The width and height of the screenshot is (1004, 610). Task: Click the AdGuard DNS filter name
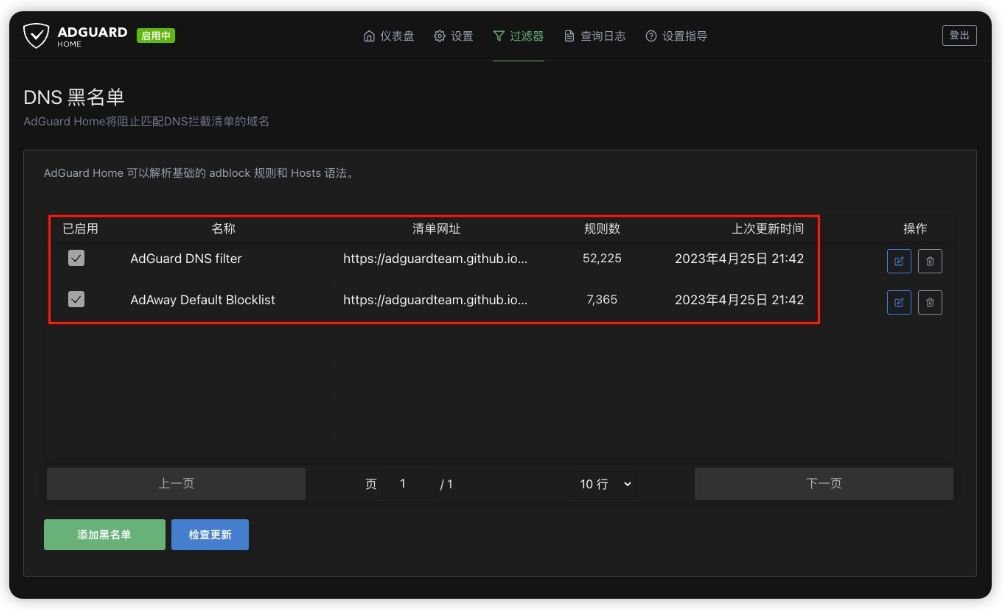coord(186,259)
